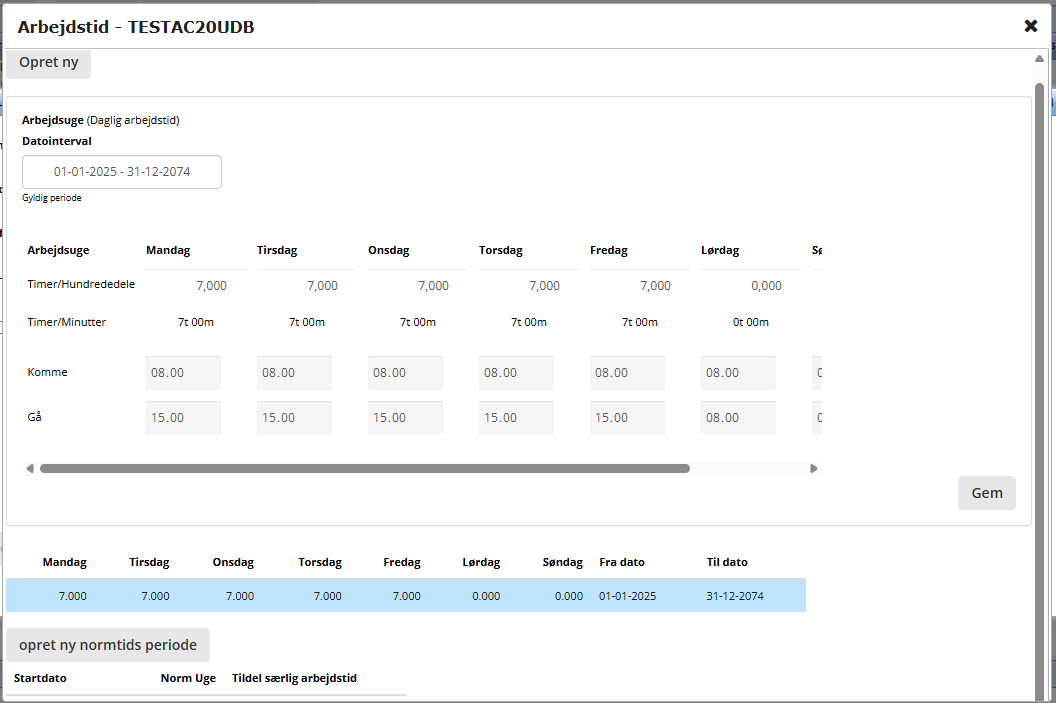Click the Mandag Timer/Hundrededele value field
Screen dimensions: 1056x703
(x=185, y=286)
